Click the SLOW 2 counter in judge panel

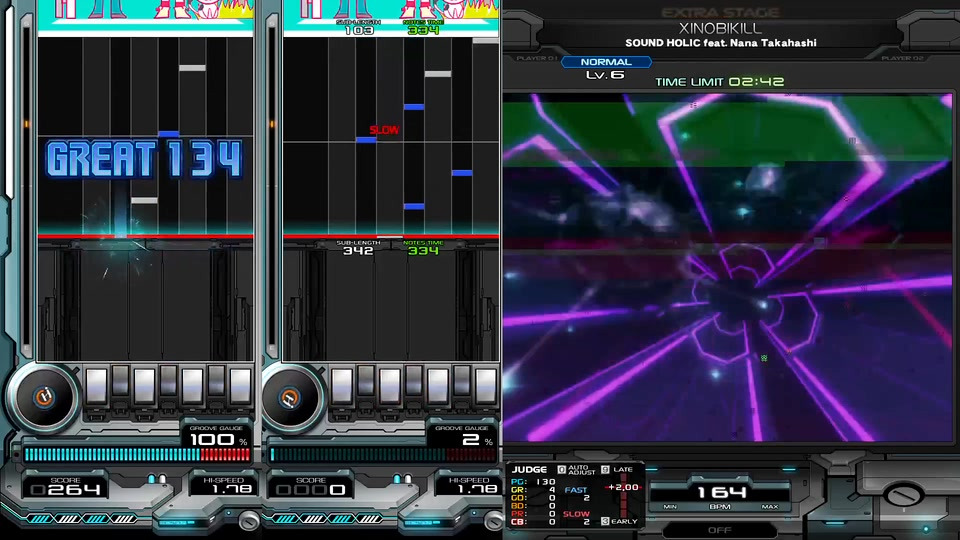pyautogui.click(x=576, y=518)
